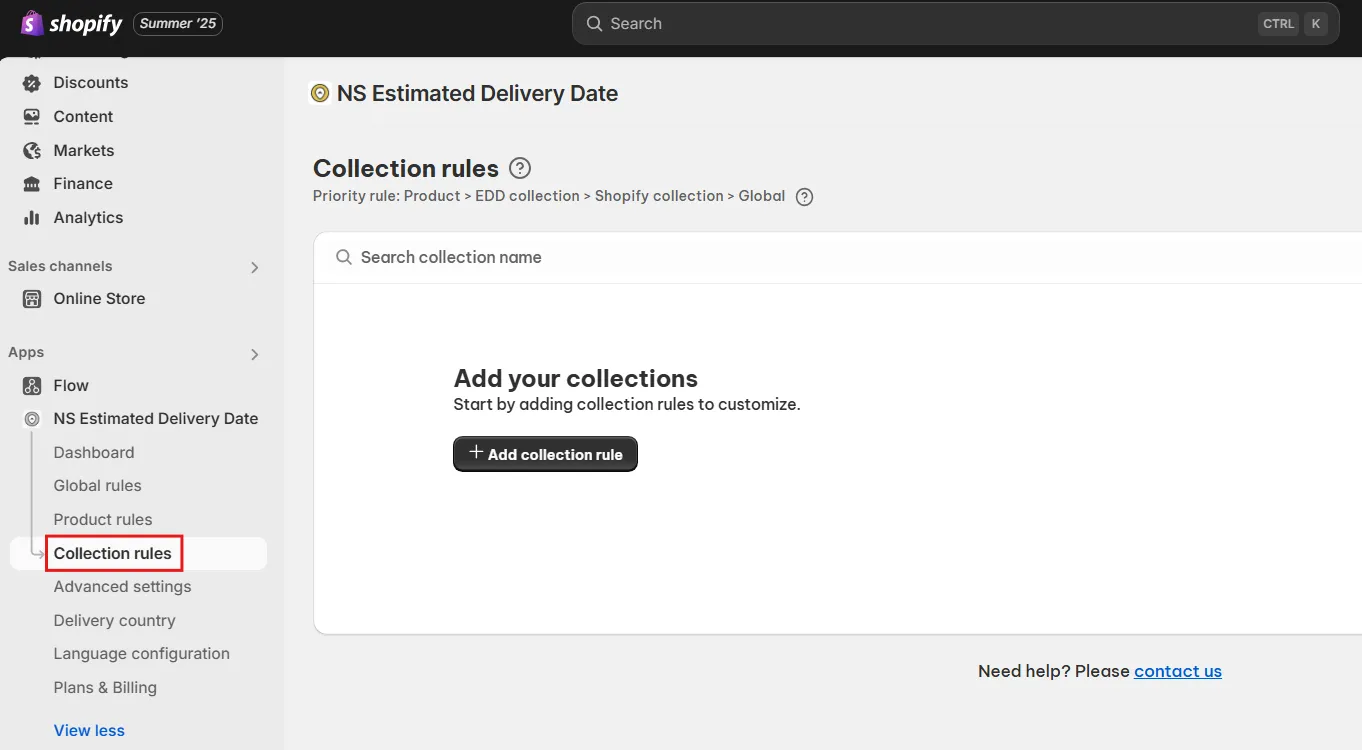The height and width of the screenshot is (750, 1362).
Task: Open Analytics
Action: (88, 218)
